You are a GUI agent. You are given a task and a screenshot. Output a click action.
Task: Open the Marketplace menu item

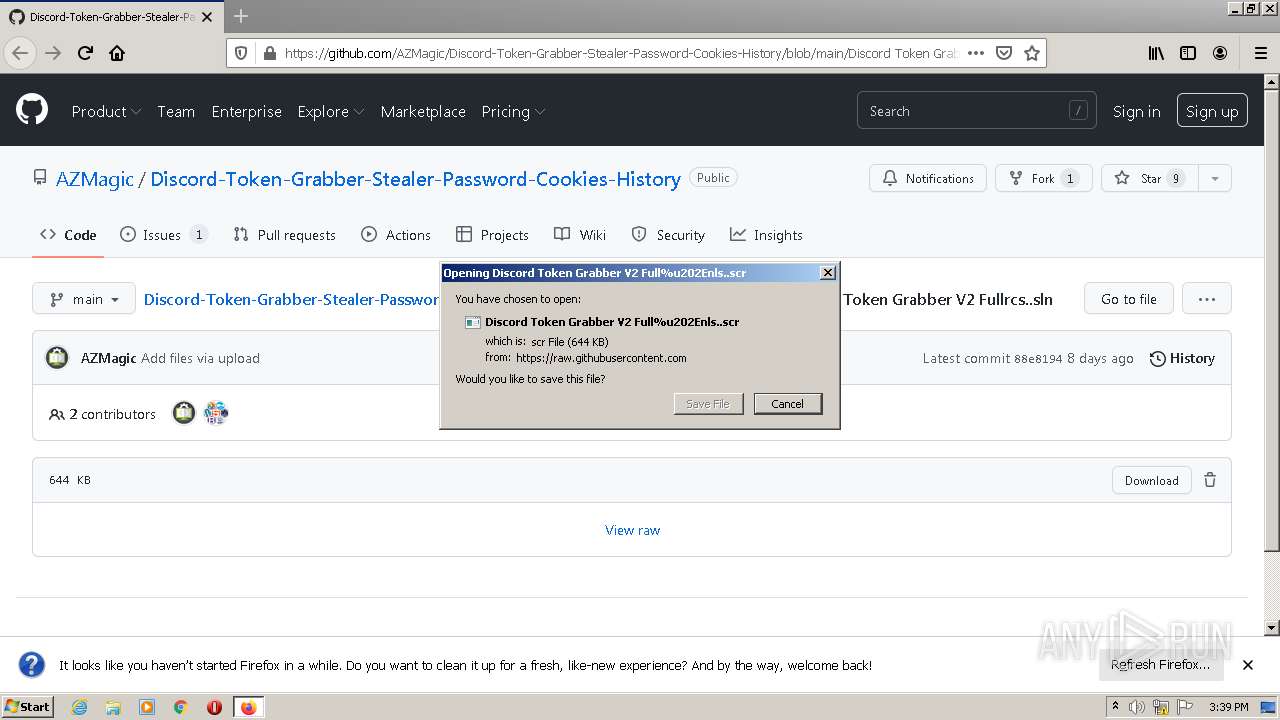tap(423, 111)
